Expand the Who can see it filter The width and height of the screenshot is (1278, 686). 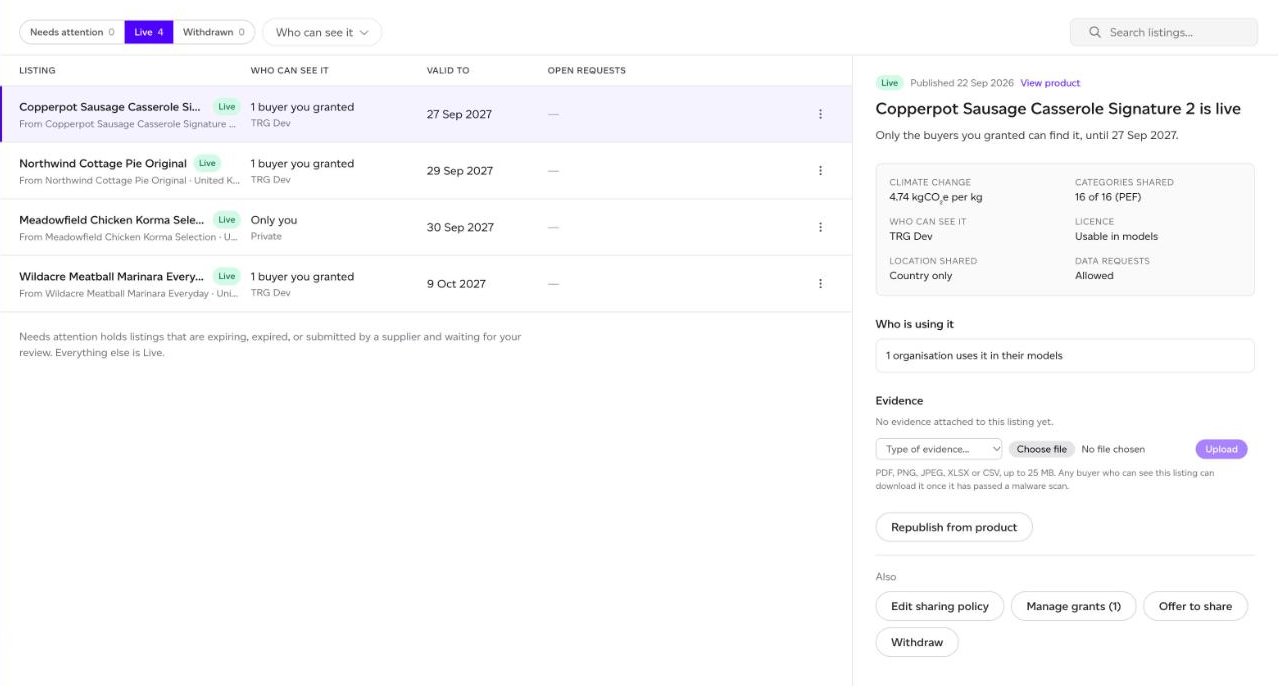click(322, 32)
